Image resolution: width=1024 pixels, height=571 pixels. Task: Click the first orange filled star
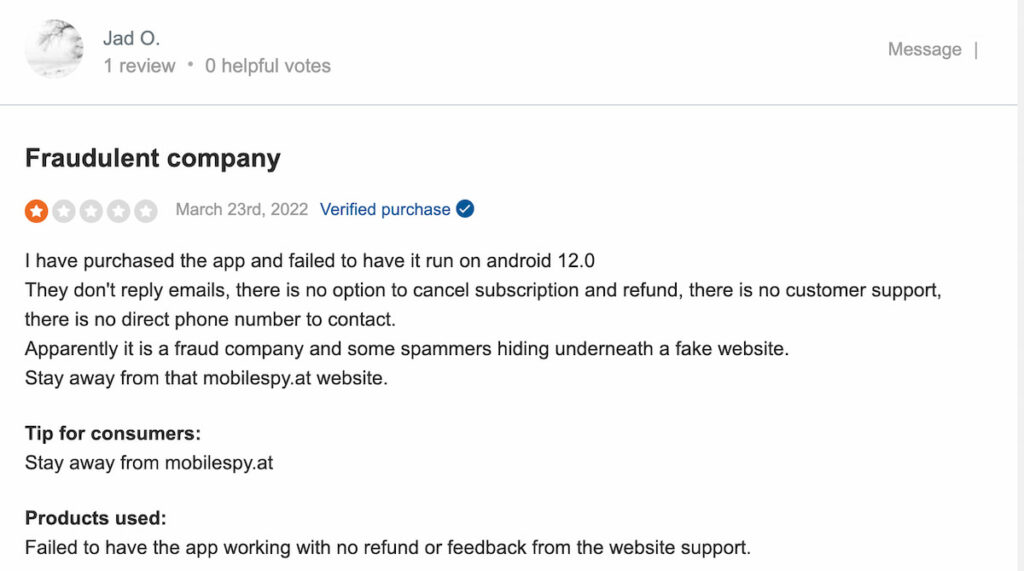(37, 210)
